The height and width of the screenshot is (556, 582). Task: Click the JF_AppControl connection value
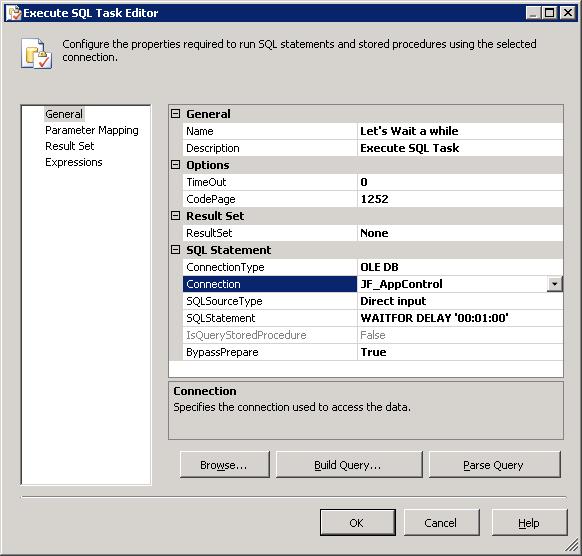(452, 284)
